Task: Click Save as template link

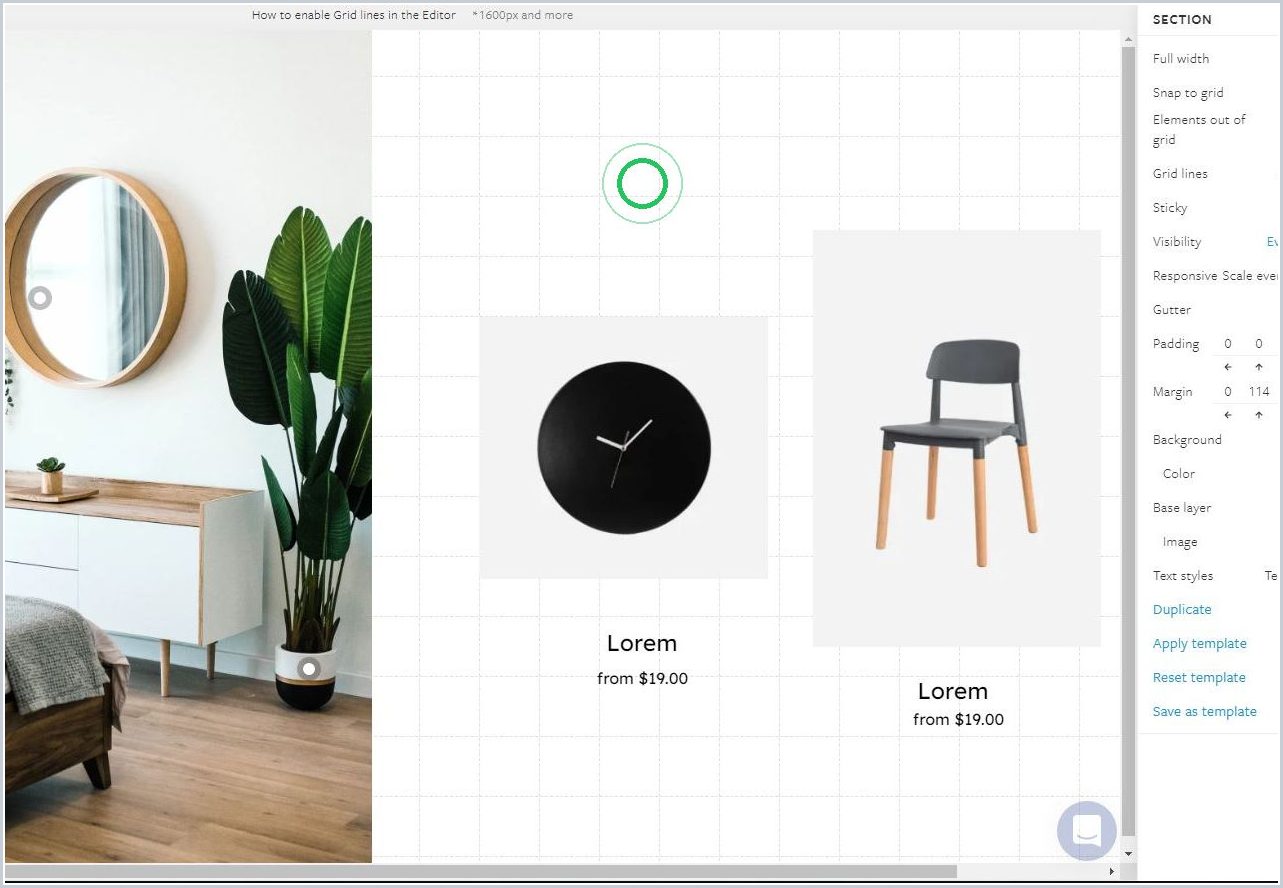Action: (x=1205, y=711)
